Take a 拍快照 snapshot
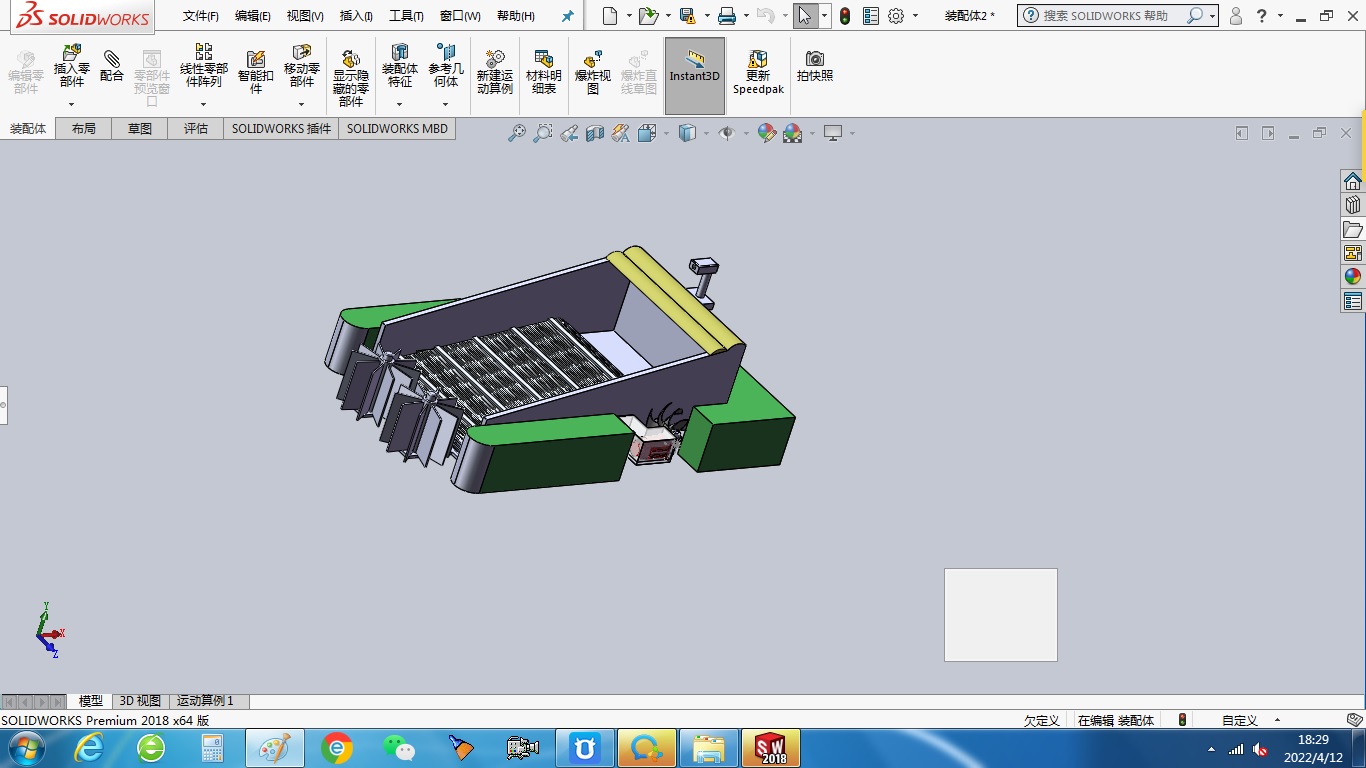 coord(815,66)
